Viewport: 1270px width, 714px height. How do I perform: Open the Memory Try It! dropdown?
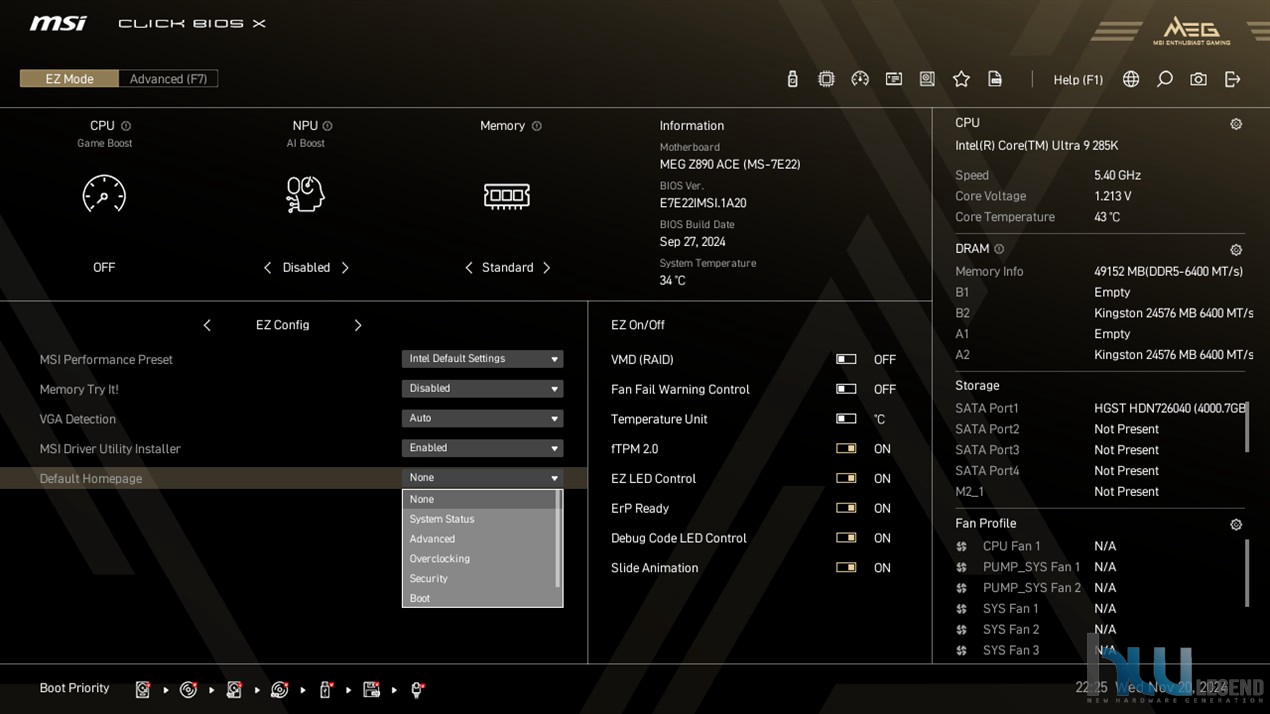click(x=482, y=389)
